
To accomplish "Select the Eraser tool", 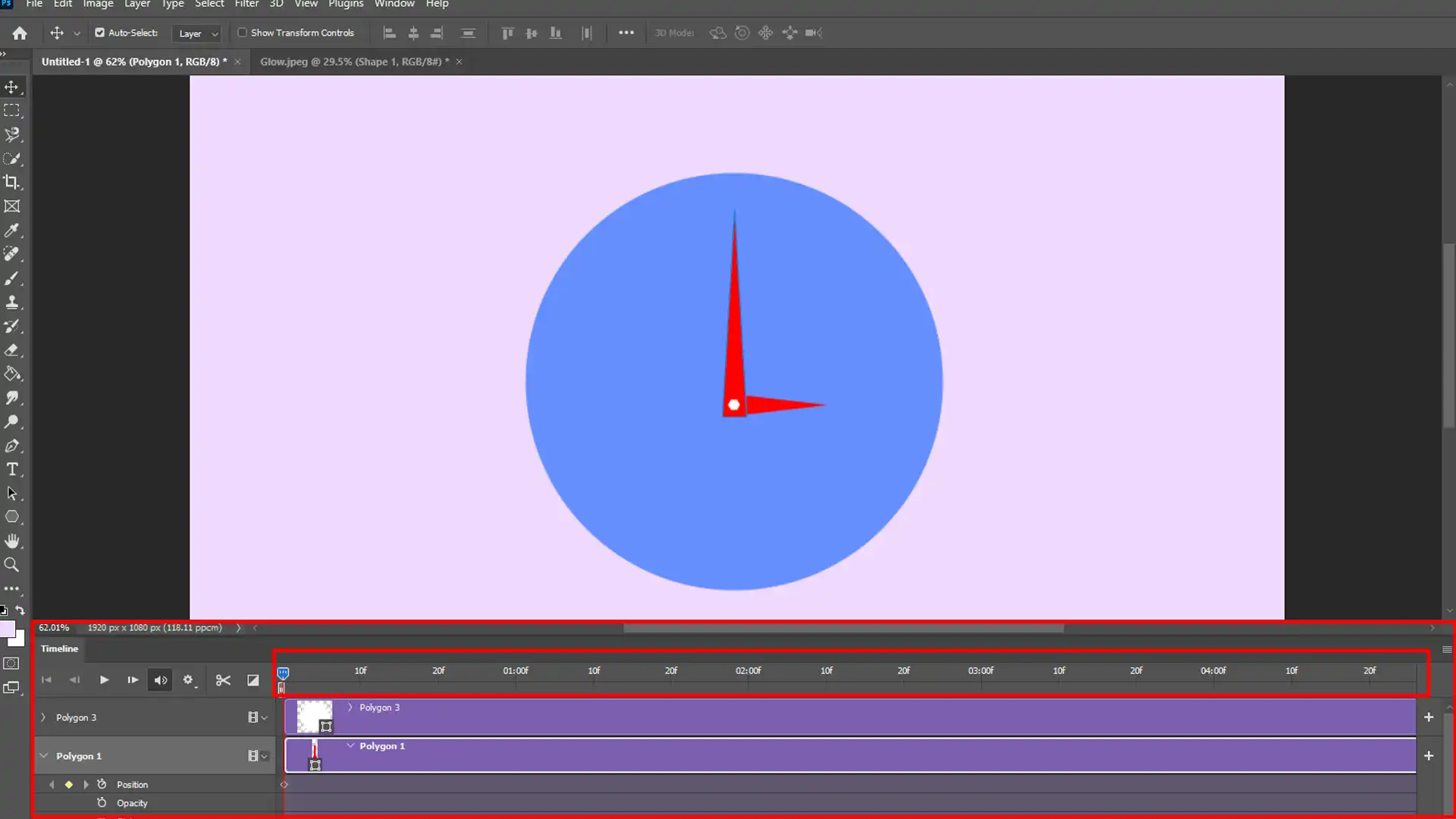I will [x=12, y=350].
